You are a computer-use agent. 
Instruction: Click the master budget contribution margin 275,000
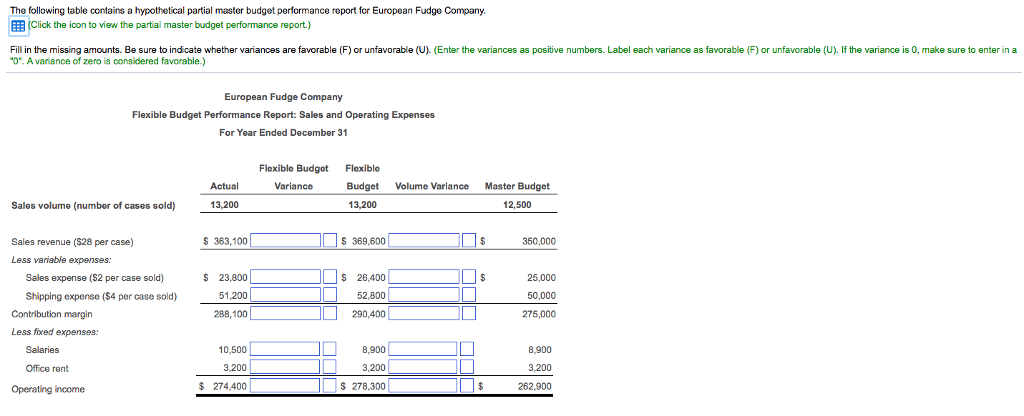click(539, 314)
